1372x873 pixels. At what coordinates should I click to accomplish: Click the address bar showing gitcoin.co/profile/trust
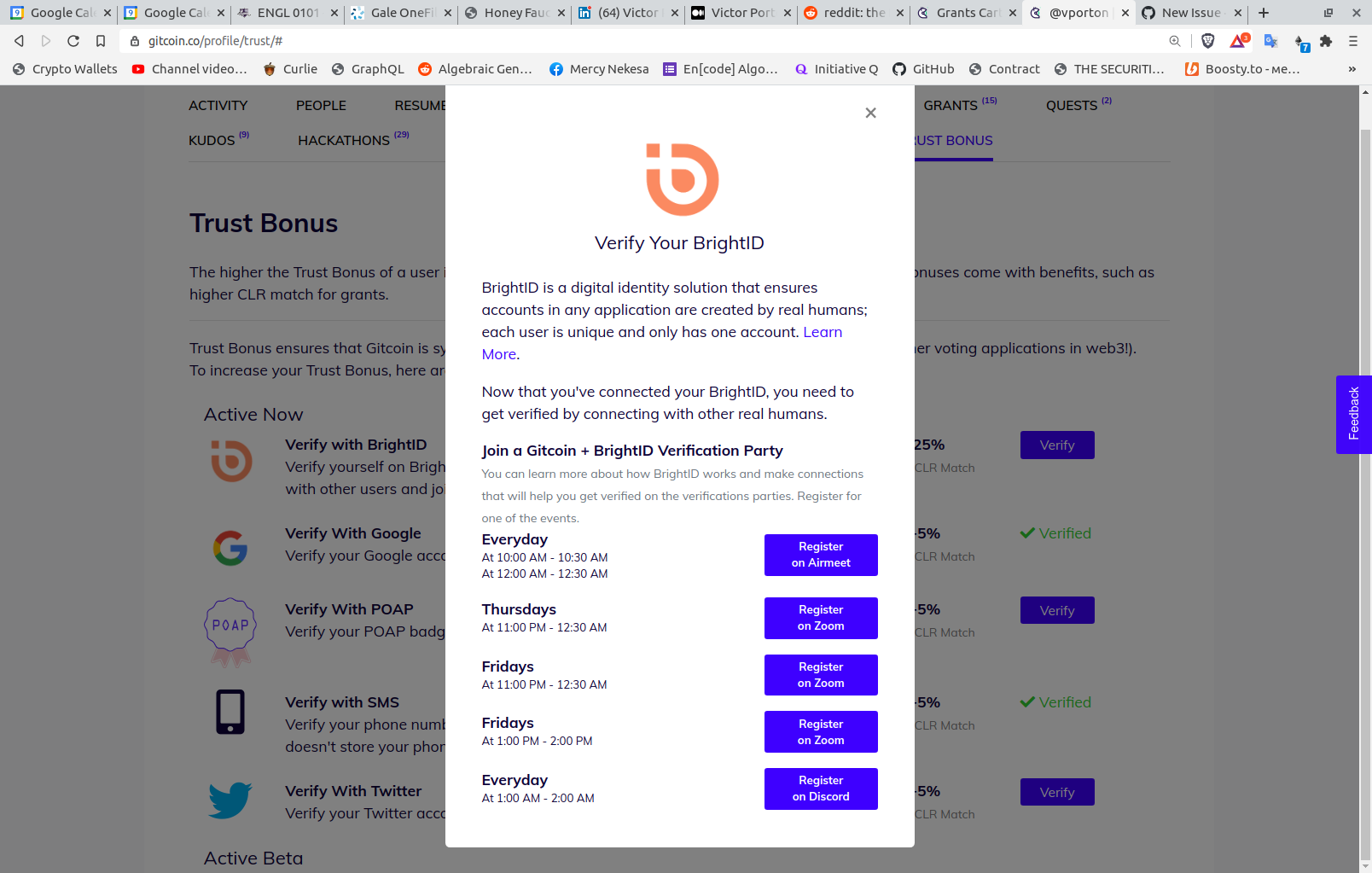pyautogui.click(x=648, y=41)
